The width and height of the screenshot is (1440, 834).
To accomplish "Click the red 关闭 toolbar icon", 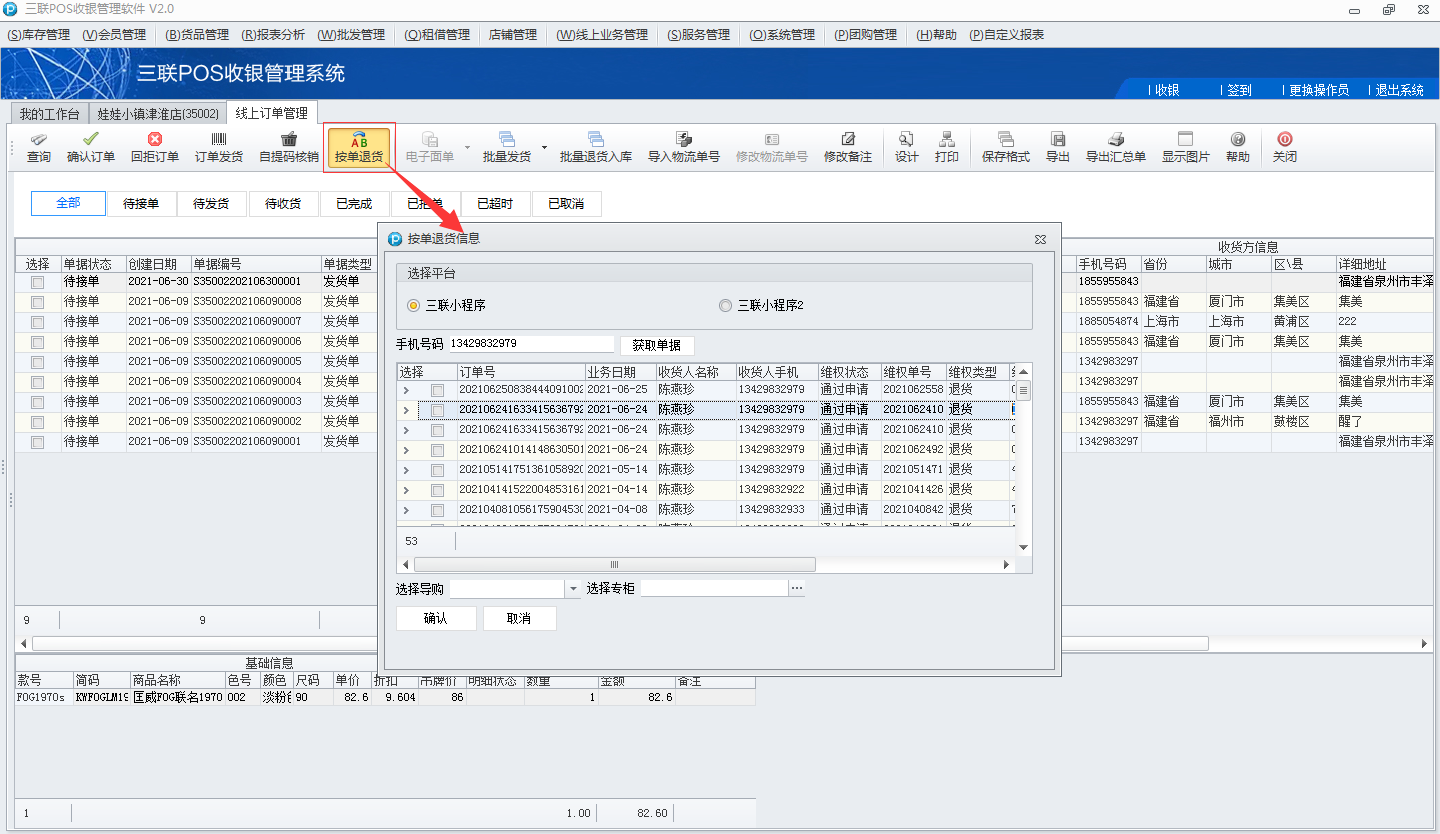I will pyautogui.click(x=1285, y=147).
